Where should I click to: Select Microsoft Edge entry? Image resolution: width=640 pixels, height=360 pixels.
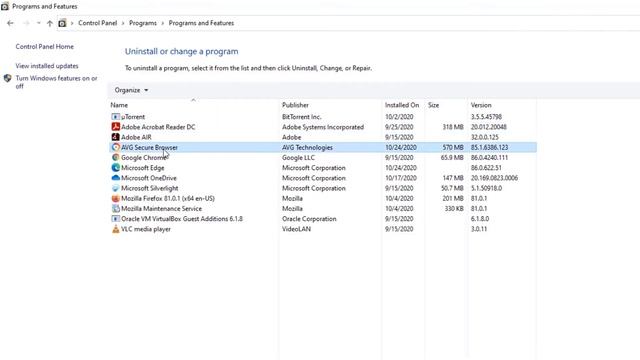142,168
